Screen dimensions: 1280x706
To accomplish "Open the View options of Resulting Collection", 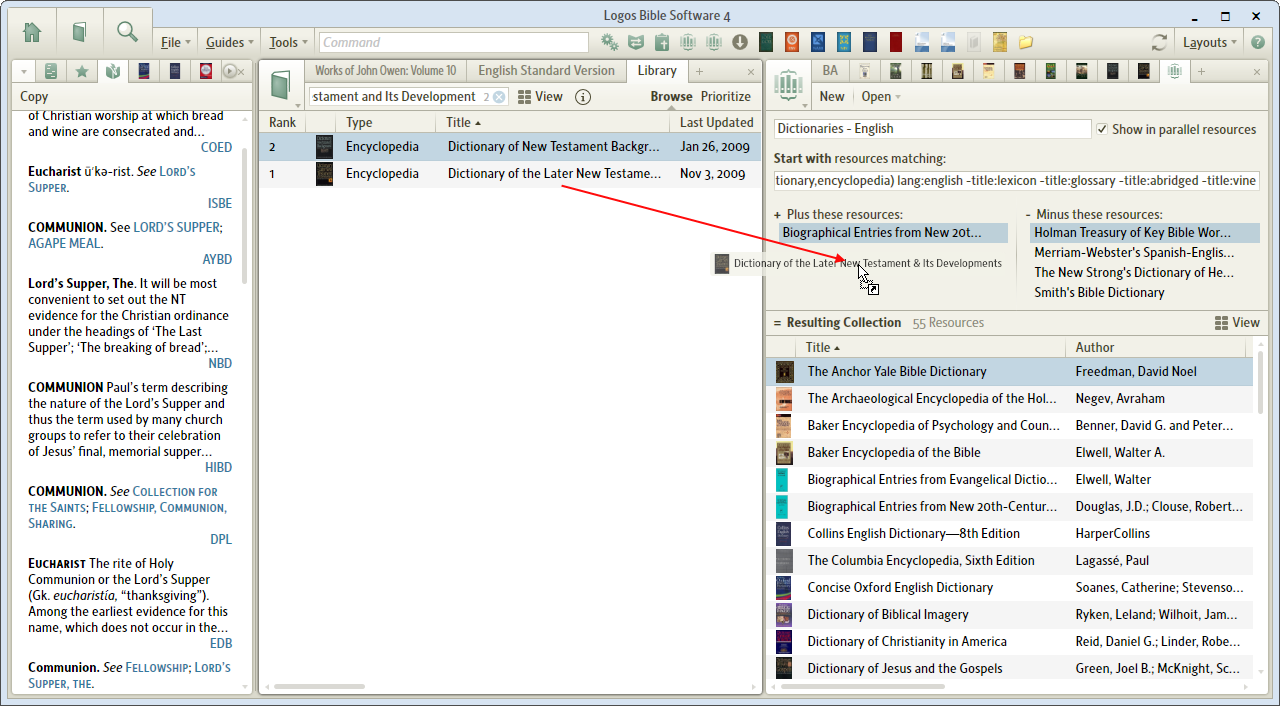I will click(1237, 322).
